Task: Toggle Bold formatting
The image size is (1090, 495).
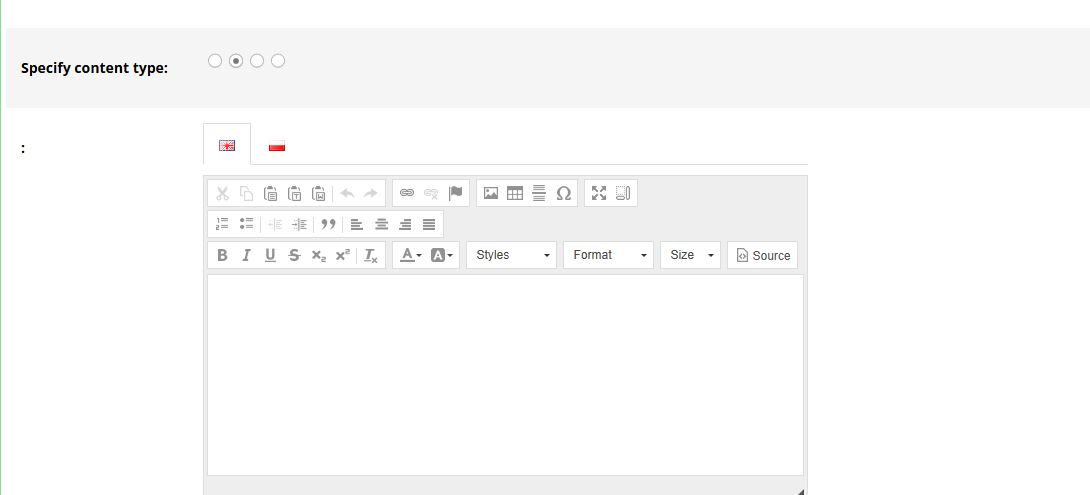Action: (222, 255)
